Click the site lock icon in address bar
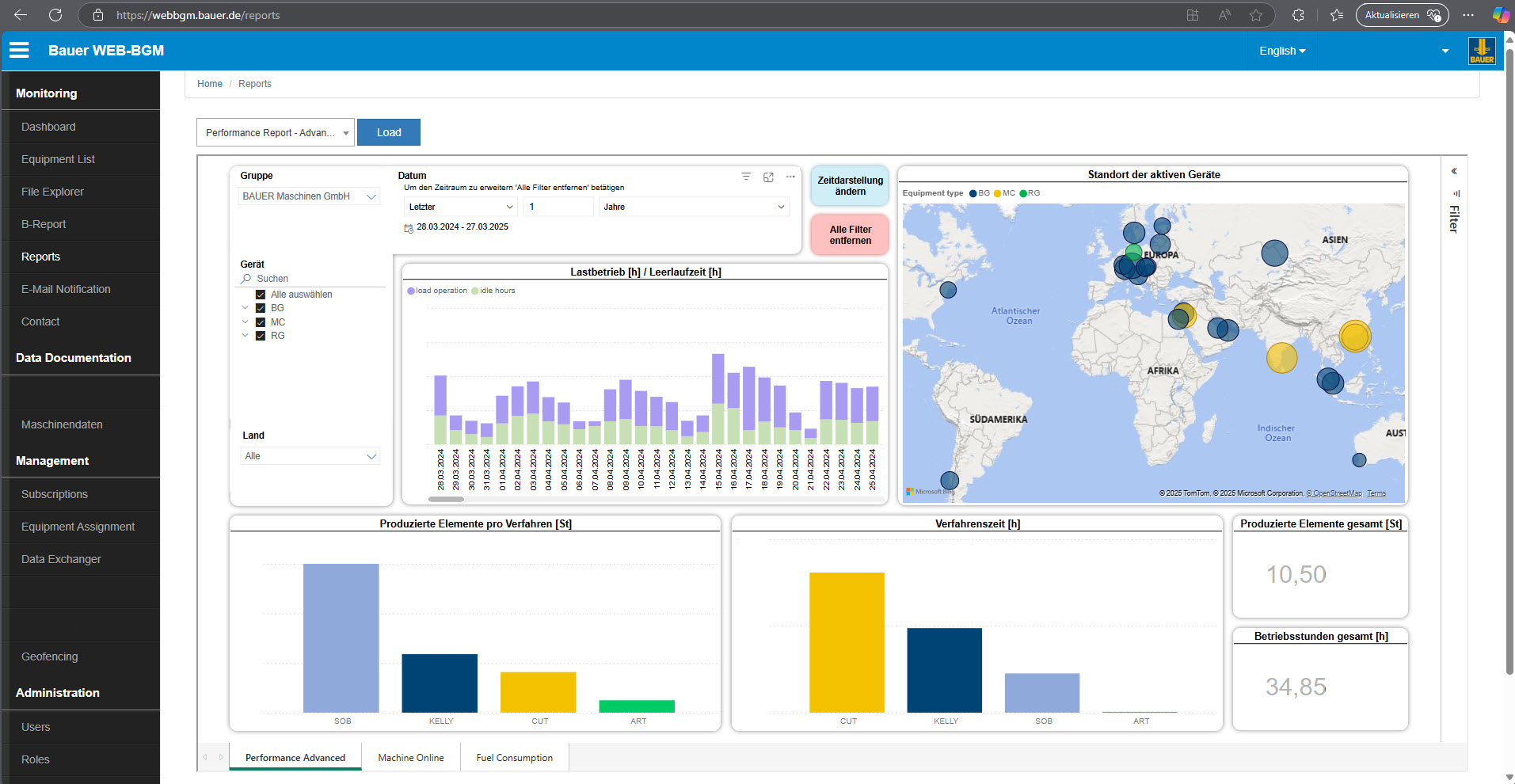The image size is (1515, 784). [98, 15]
